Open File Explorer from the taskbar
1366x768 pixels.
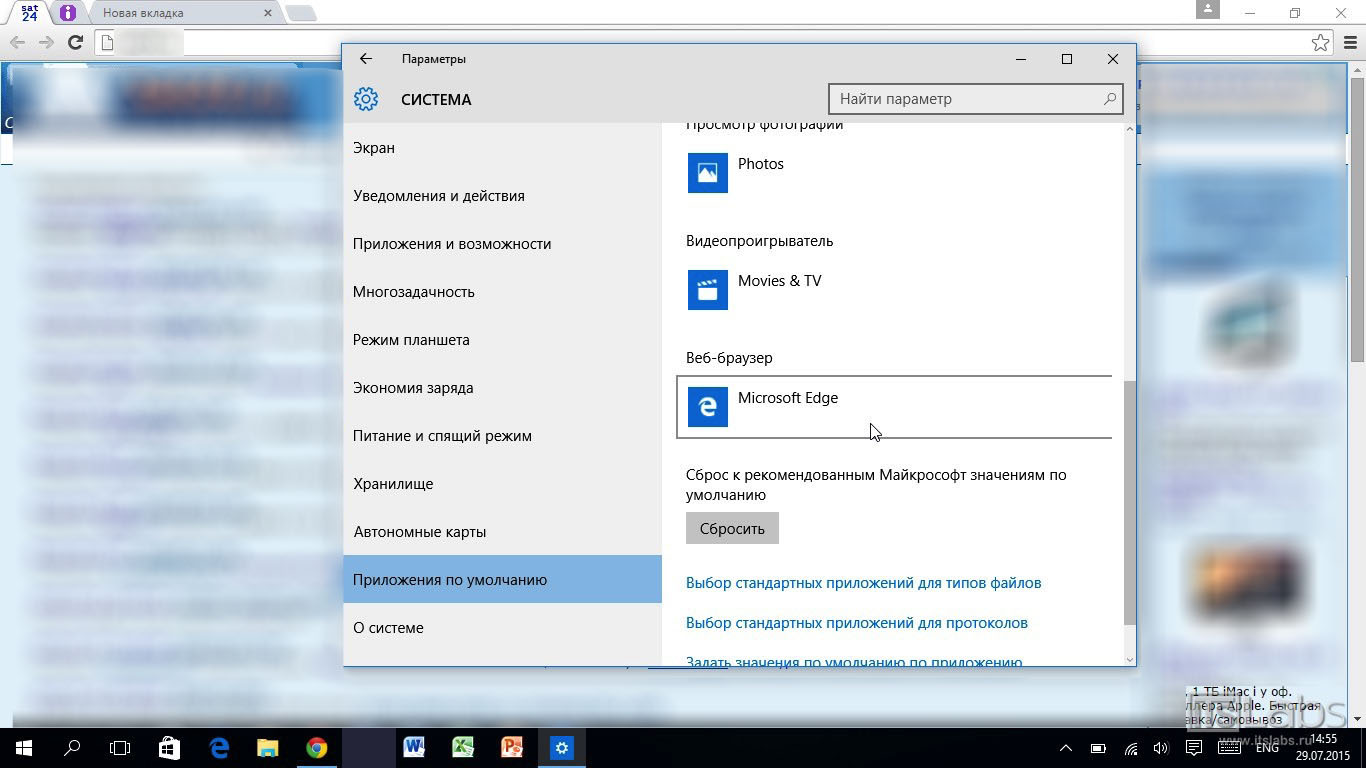click(268, 748)
